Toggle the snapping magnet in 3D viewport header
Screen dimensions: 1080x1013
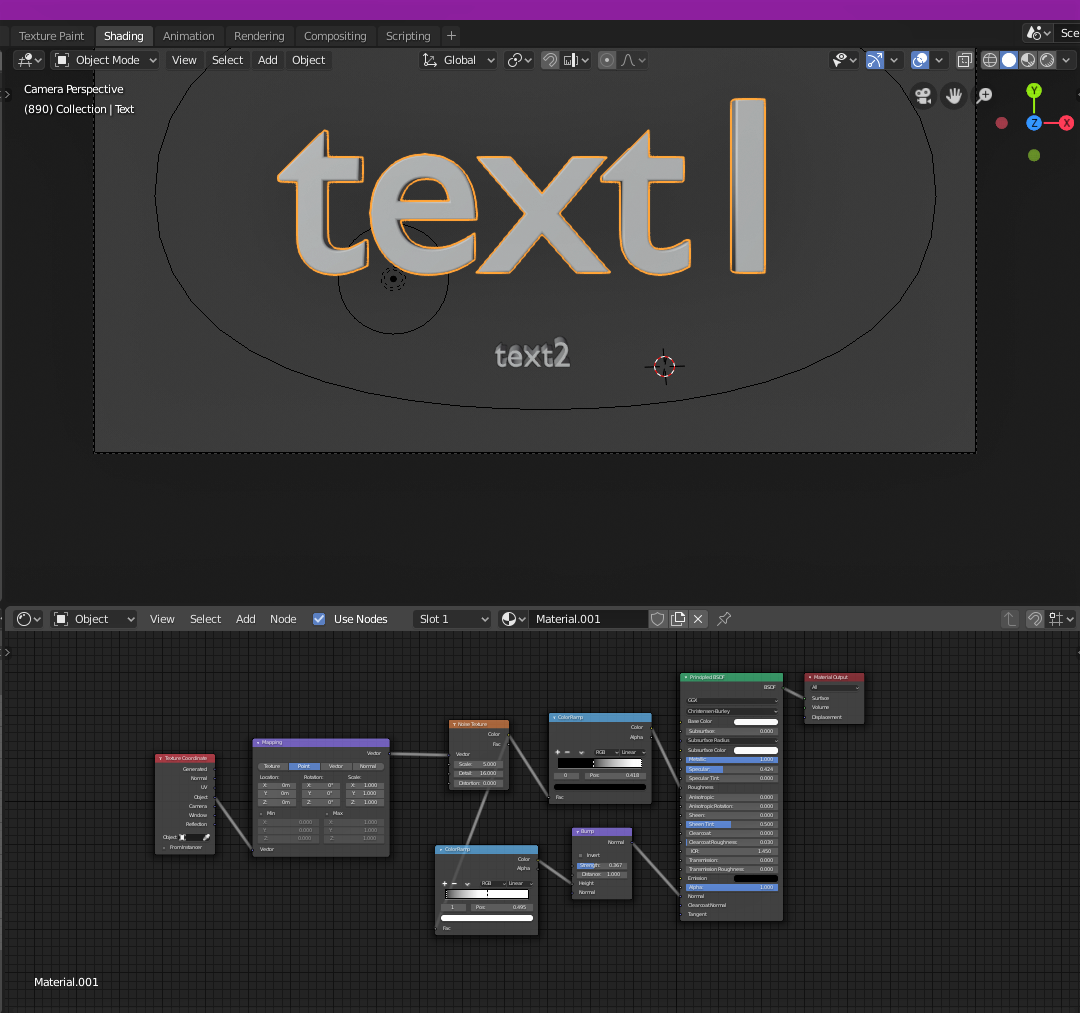point(549,59)
